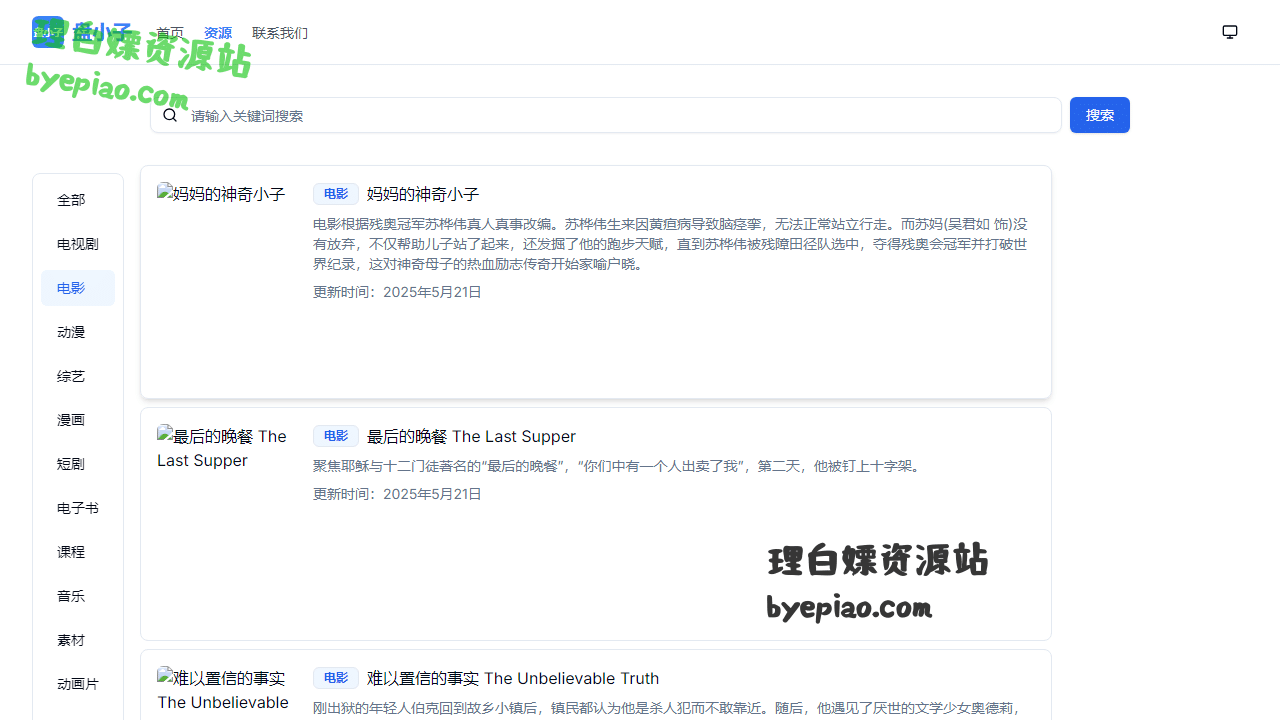The width and height of the screenshot is (1280, 720).
Task: Filter by 电视剧 category
Action: [78, 244]
